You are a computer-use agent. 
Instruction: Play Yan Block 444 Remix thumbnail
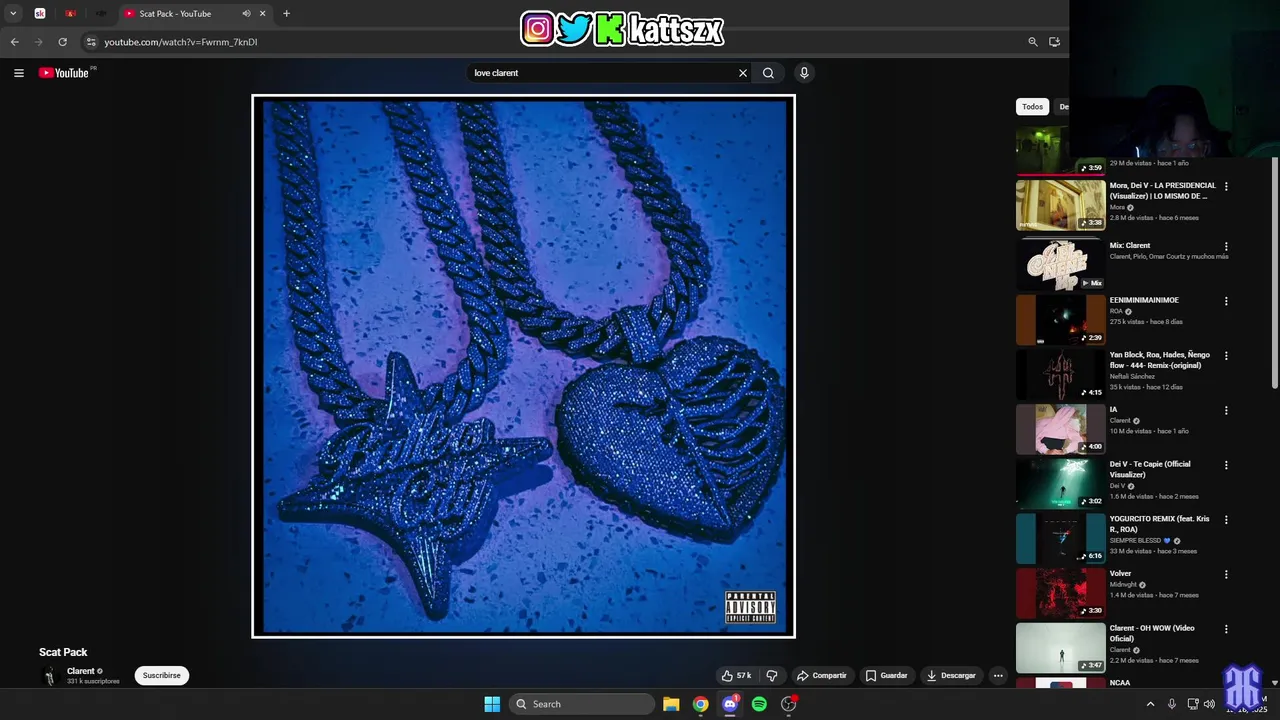[1061, 375]
